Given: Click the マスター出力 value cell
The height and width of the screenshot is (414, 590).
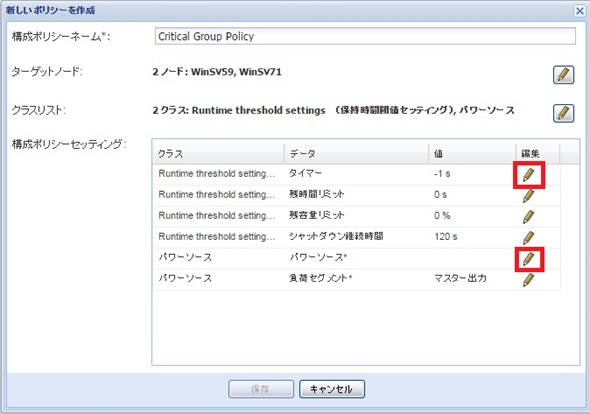Looking at the screenshot, I should 472,279.
